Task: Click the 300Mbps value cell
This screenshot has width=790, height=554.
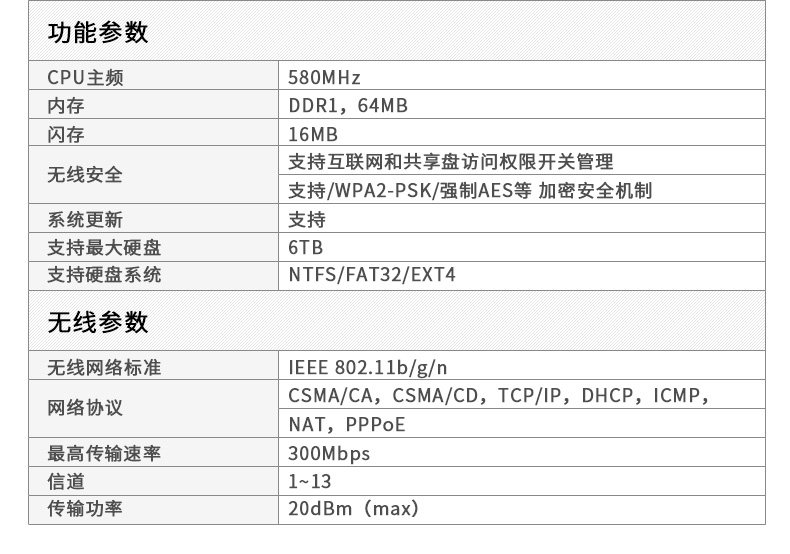Action: (329, 454)
